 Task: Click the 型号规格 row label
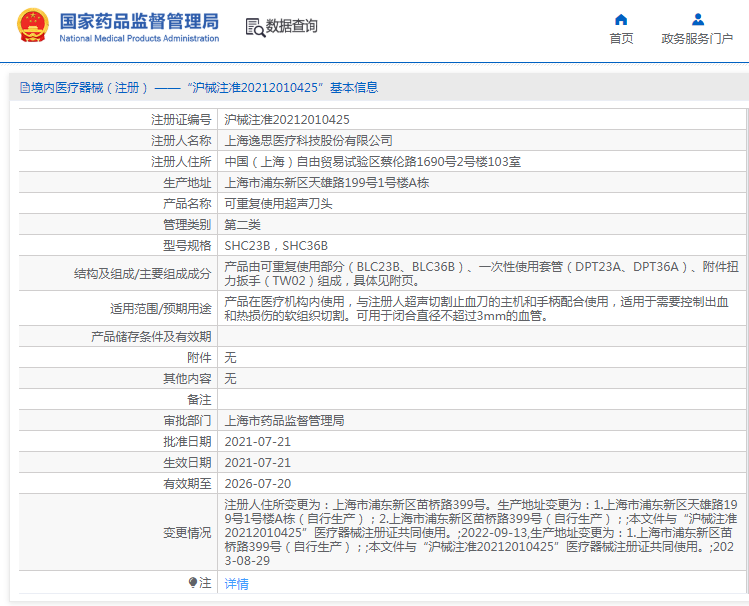pyautogui.click(x=187, y=245)
